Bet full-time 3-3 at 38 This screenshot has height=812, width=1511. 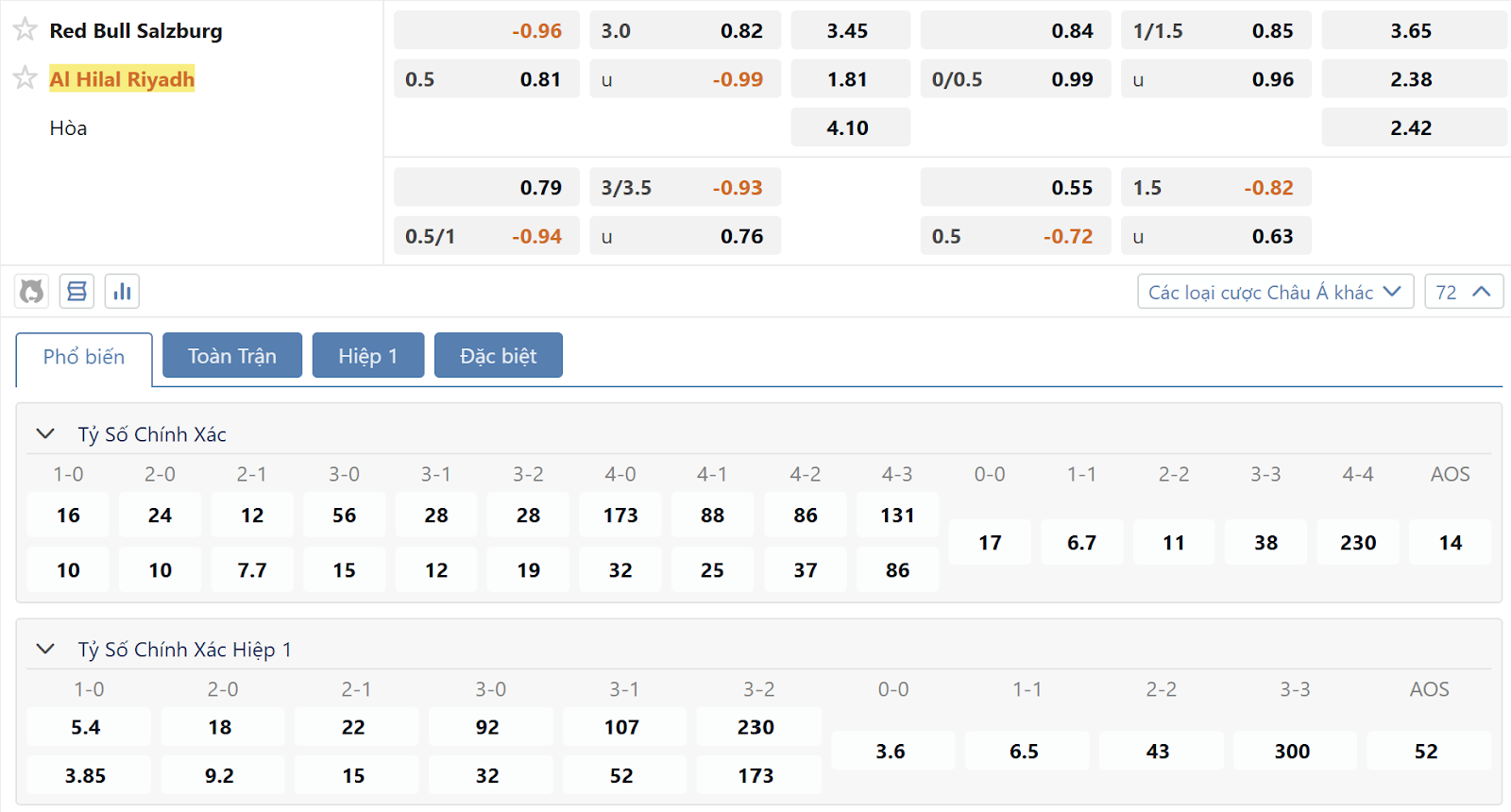(1266, 543)
